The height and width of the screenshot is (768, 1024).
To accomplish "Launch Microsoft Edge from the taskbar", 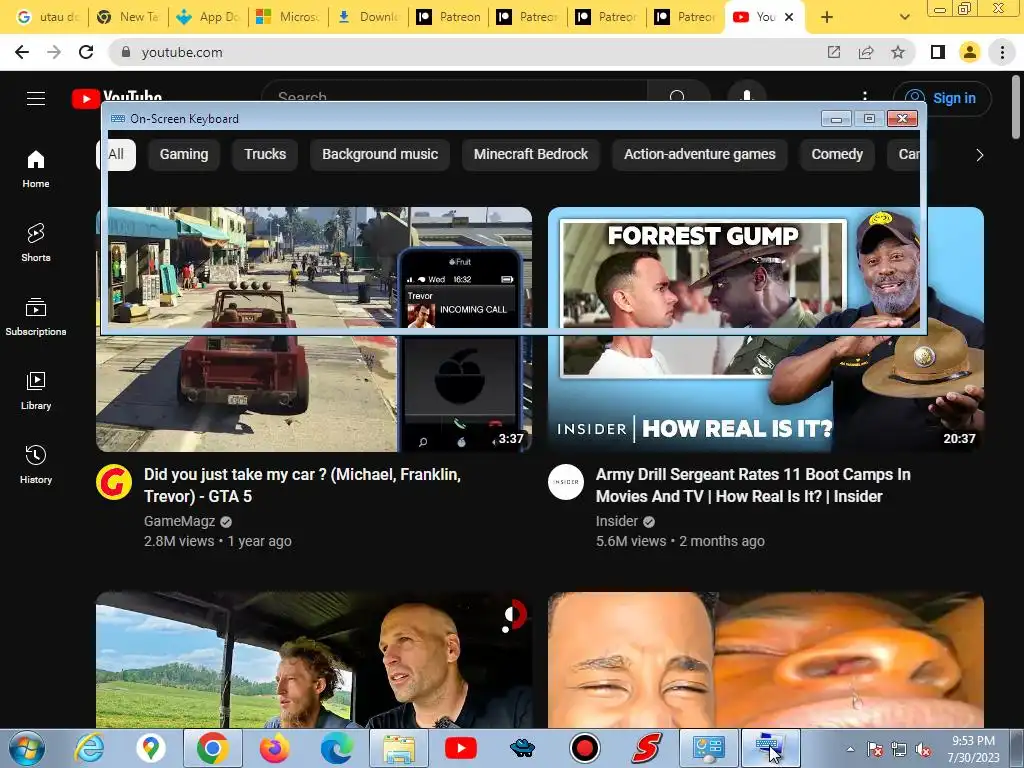I will tap(336, 748).
